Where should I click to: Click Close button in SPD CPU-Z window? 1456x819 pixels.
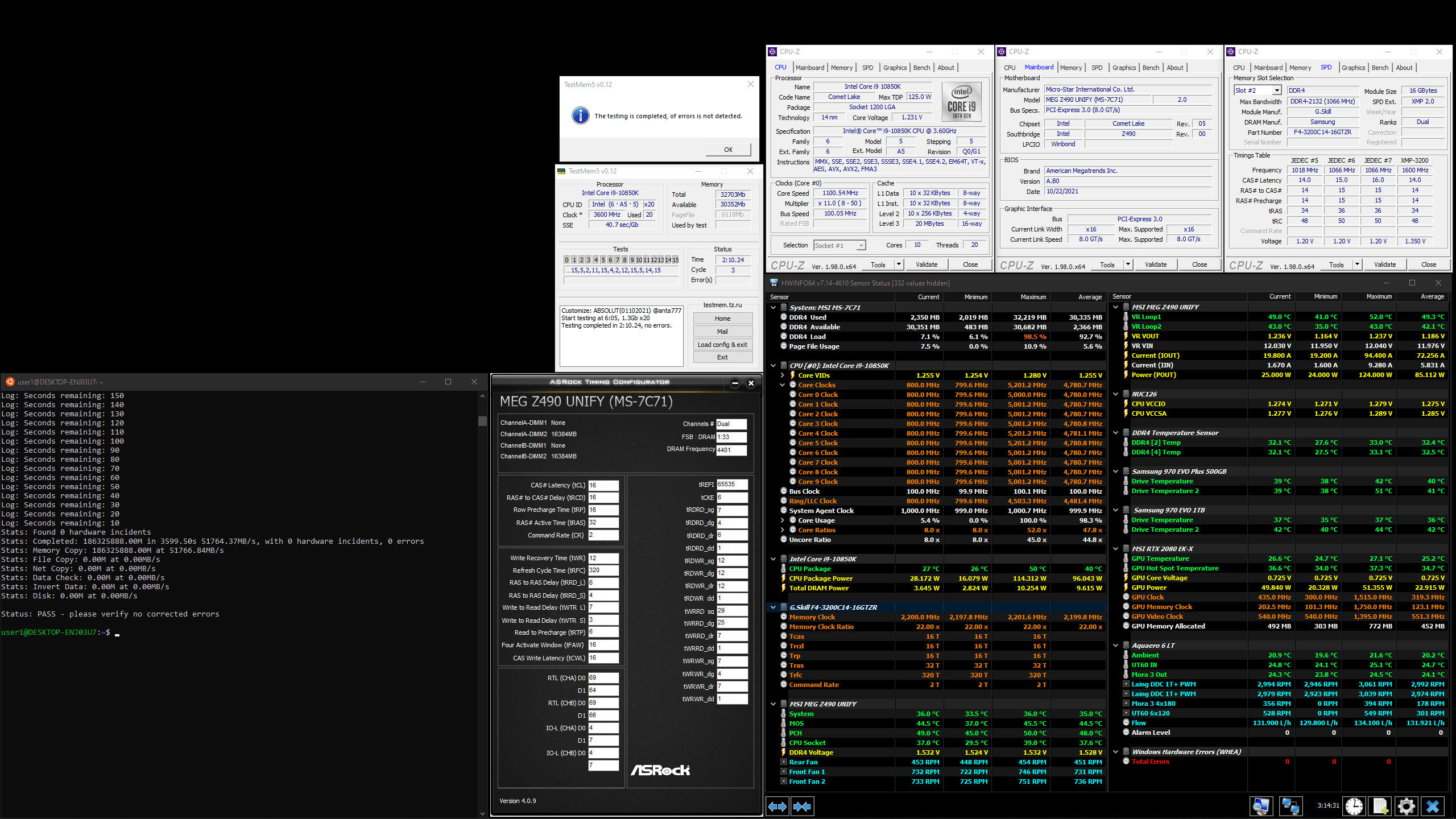(1429, 264)
